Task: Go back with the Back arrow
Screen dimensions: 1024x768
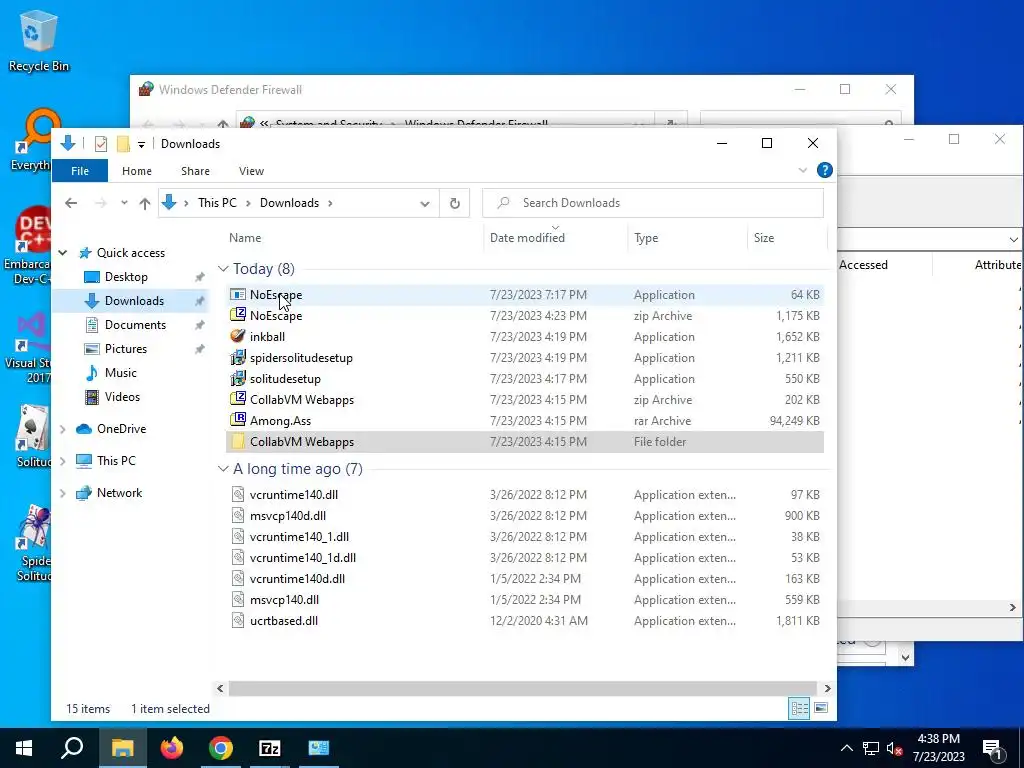Action: click(71, 203)
